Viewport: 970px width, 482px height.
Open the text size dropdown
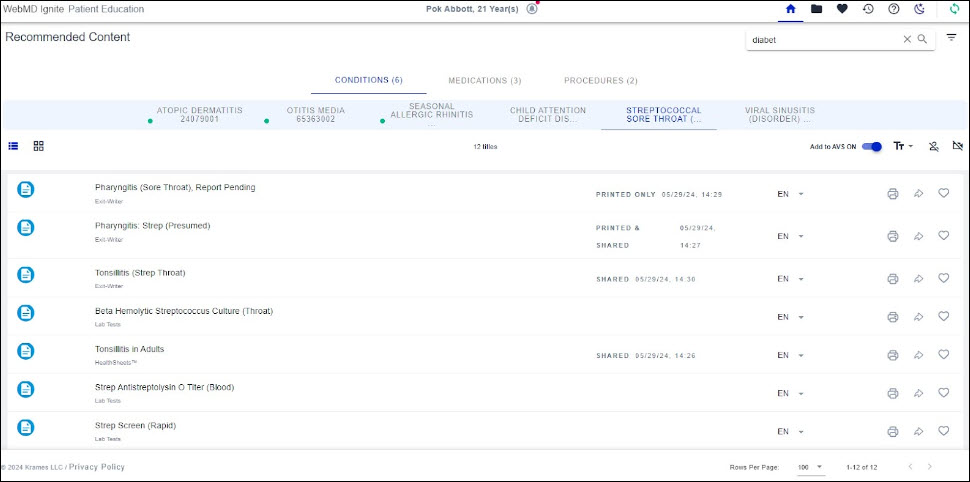point(903,147)
